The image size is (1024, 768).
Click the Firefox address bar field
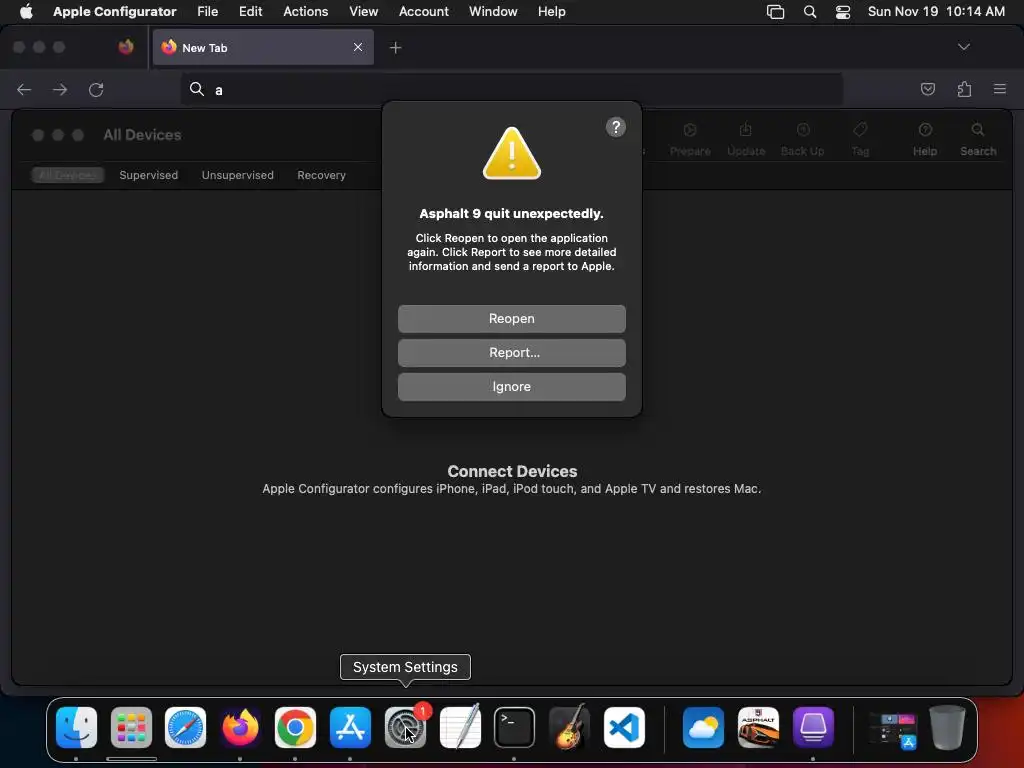click(511, 89)
